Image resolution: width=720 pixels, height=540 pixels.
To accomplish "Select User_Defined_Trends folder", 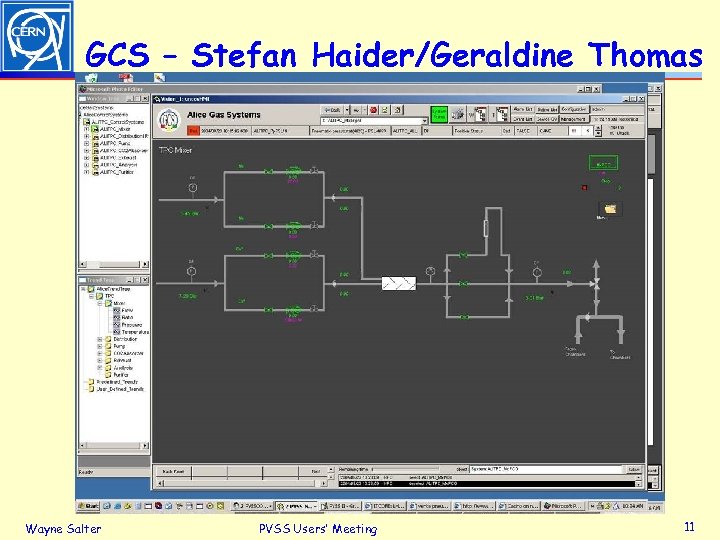I will pos(120,389).
